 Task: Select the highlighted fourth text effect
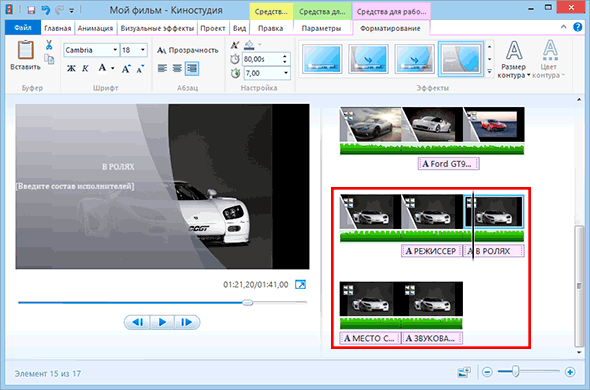pos(461,59)
